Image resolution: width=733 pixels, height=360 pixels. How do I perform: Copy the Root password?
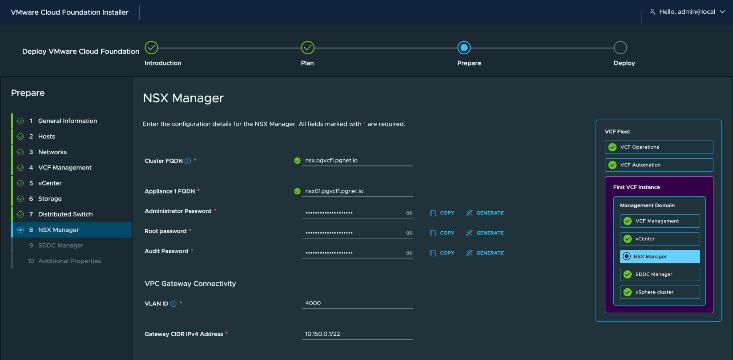coord(442,233)
